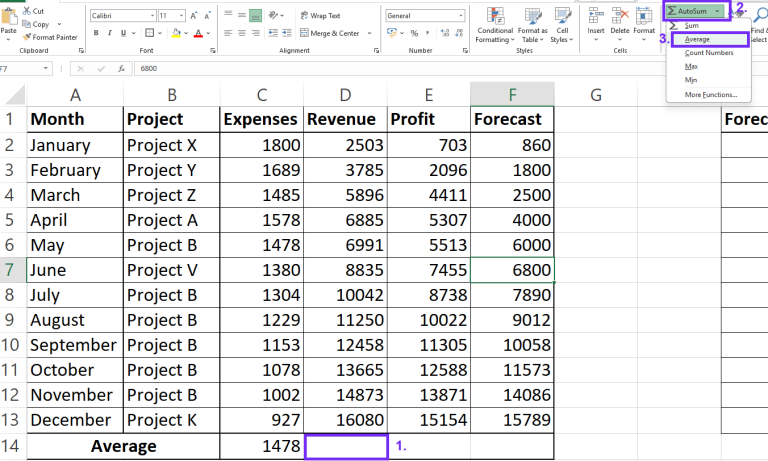
Task: Open the Format cells menu
Action: click(x=644, y=24)
